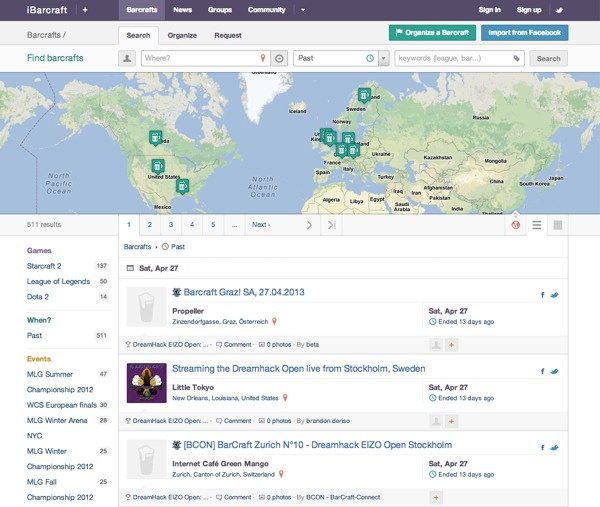The image size is (600, 507).
Task: Filter by League of Legends
Action: pyautogui.click(x=58, y=282)
